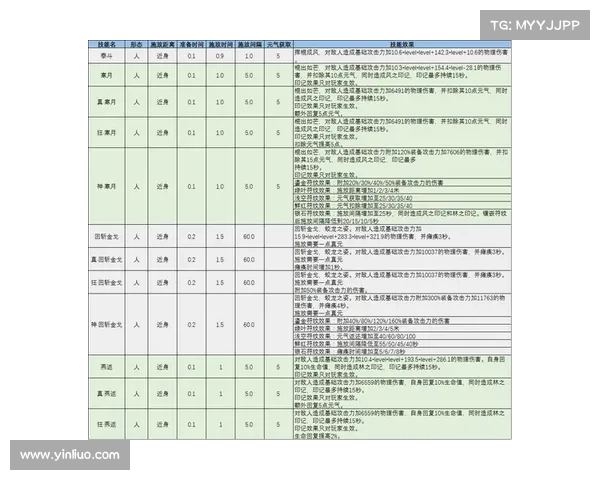This screenshot has width=600, height=480.
Task: Click the skill name cell 神·回斩金戈
Action: point(106,325)
